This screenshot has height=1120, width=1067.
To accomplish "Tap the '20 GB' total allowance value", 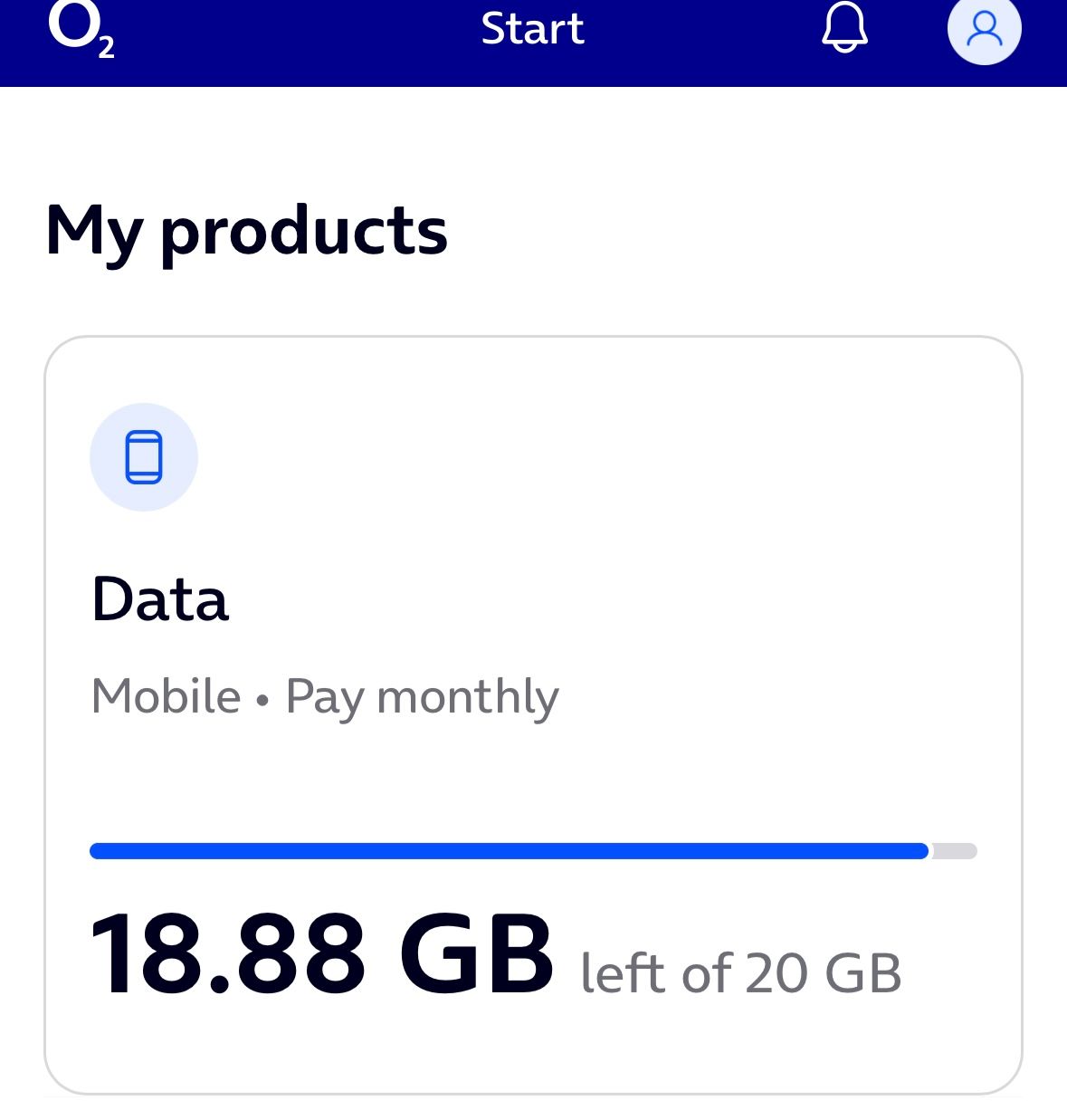I will pos(824,974).
